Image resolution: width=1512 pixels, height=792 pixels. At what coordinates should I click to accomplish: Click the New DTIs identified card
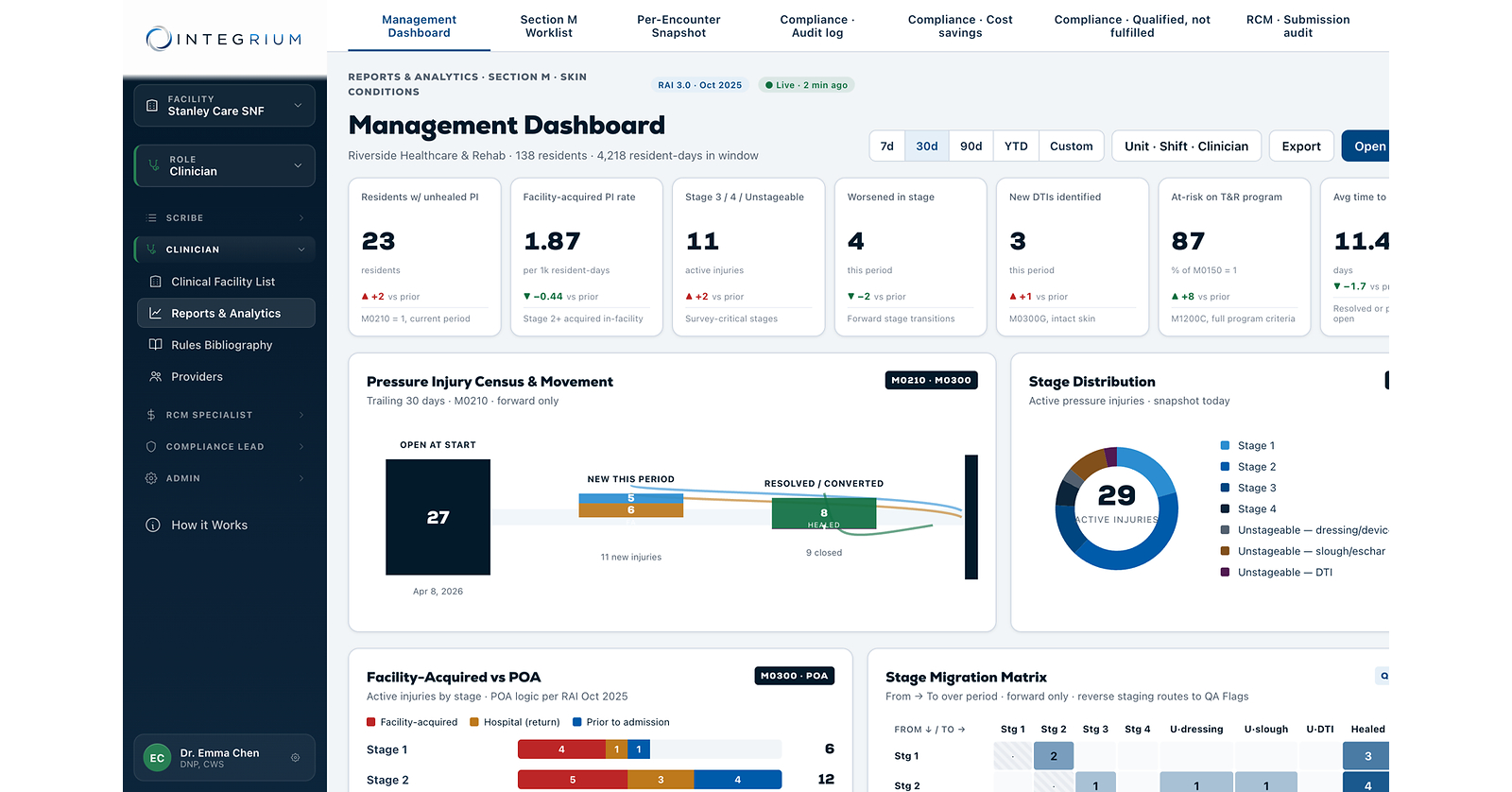[x=1073, y=257]
